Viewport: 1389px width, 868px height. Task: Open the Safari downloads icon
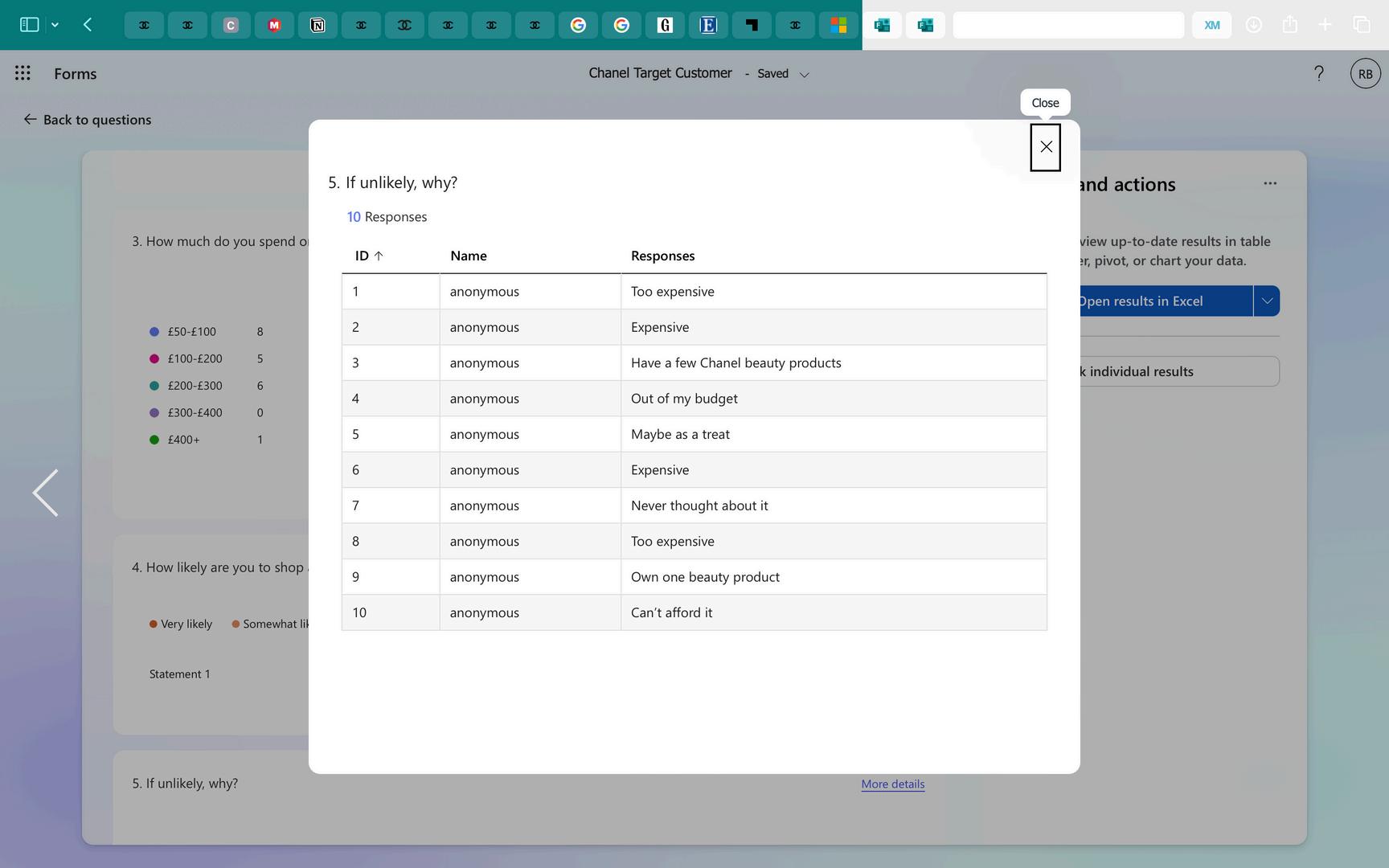pyautogui.click(x=1253, y=25)
